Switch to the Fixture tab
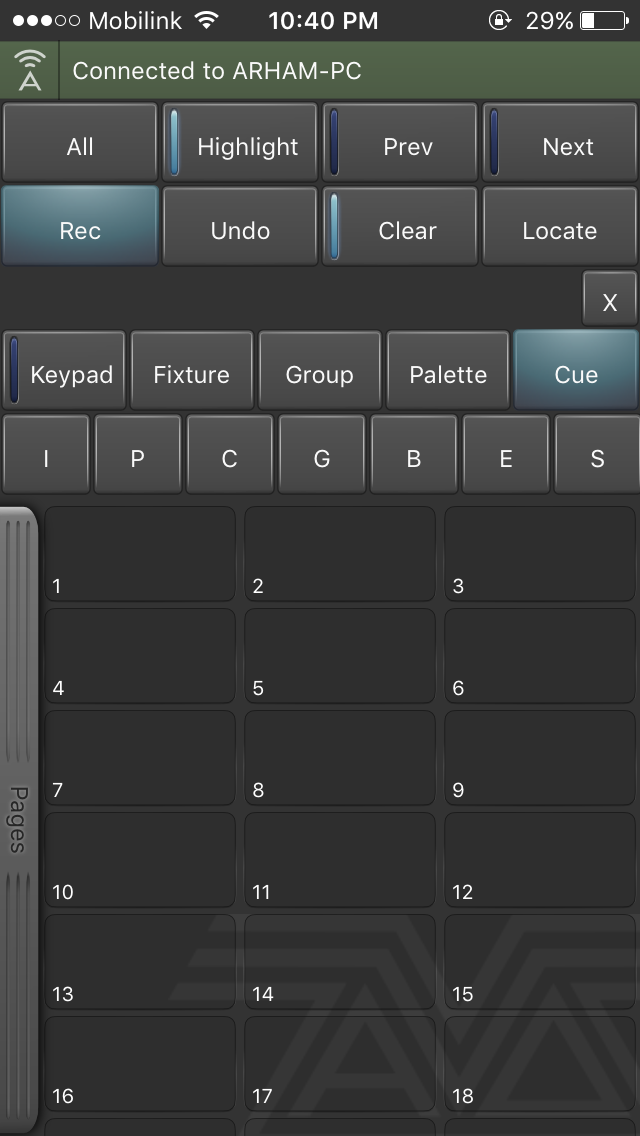The height and width of the screenshot is (1136, 640). click(192, 372)
